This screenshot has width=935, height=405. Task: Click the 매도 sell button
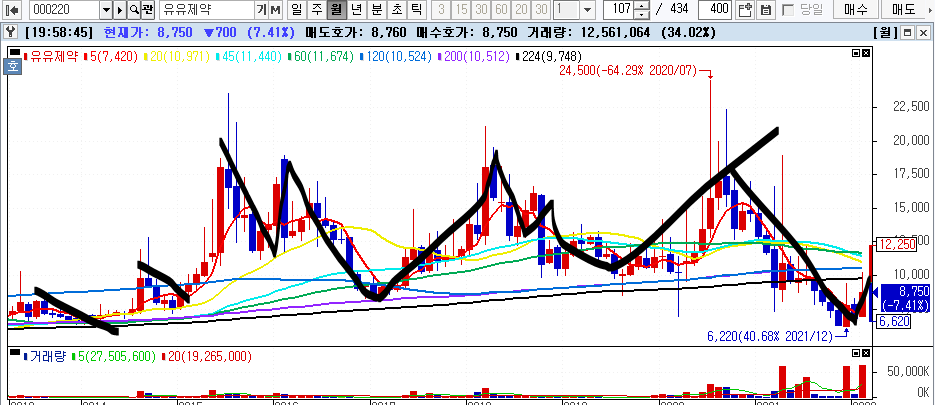click(905, 10)
